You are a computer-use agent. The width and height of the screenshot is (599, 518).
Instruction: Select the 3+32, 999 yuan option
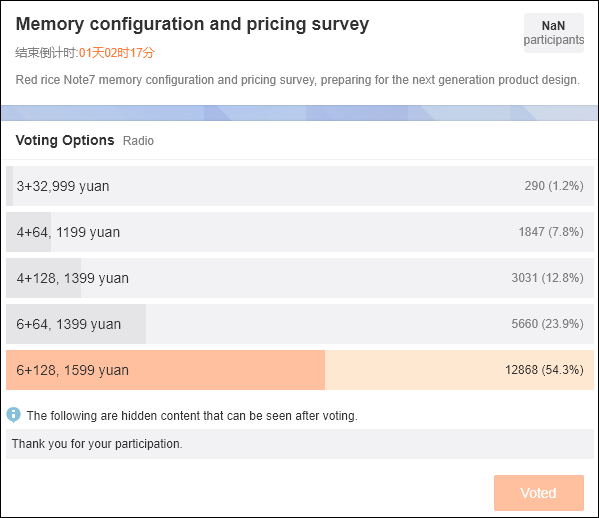tap(300, 186)
